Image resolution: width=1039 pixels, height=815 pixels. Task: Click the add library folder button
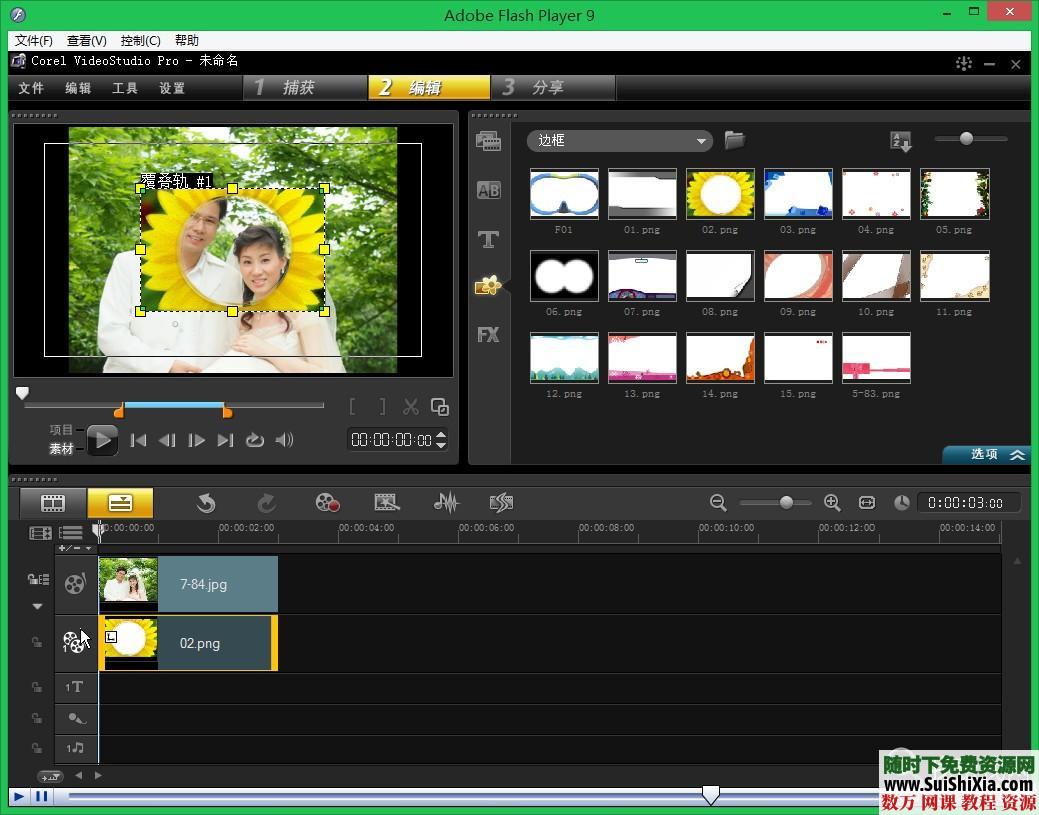tap(735, 140)
